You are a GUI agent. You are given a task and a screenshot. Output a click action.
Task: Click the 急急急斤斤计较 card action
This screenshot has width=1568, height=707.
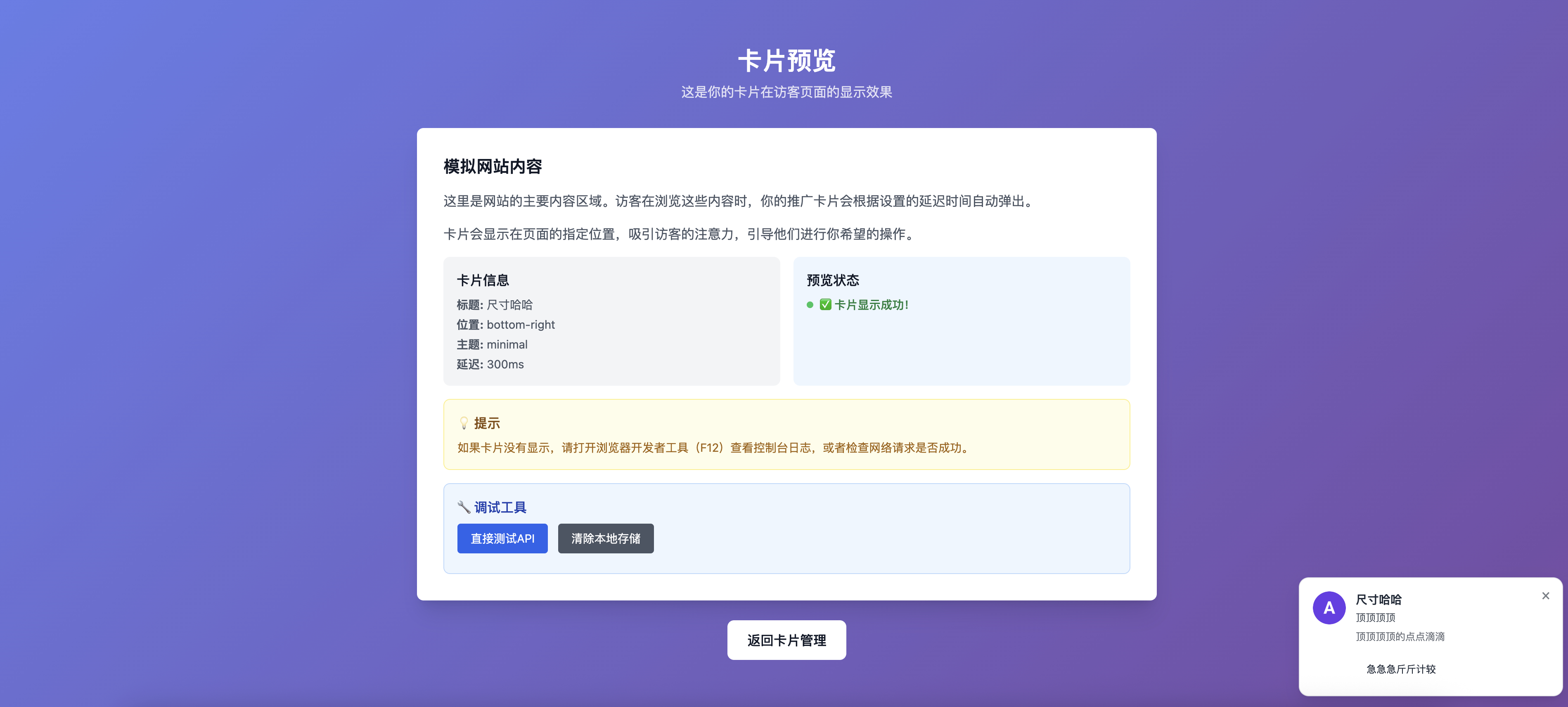[1401, 669]
